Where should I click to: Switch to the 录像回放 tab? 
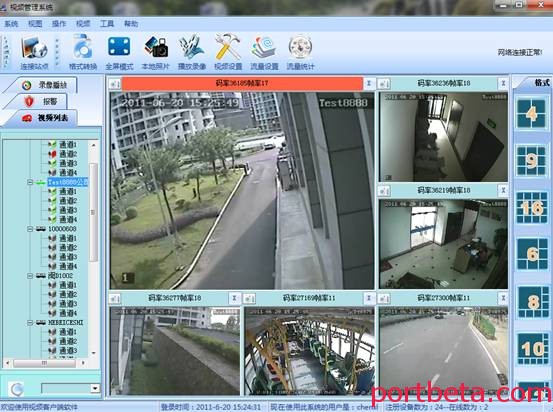(46, 85)
